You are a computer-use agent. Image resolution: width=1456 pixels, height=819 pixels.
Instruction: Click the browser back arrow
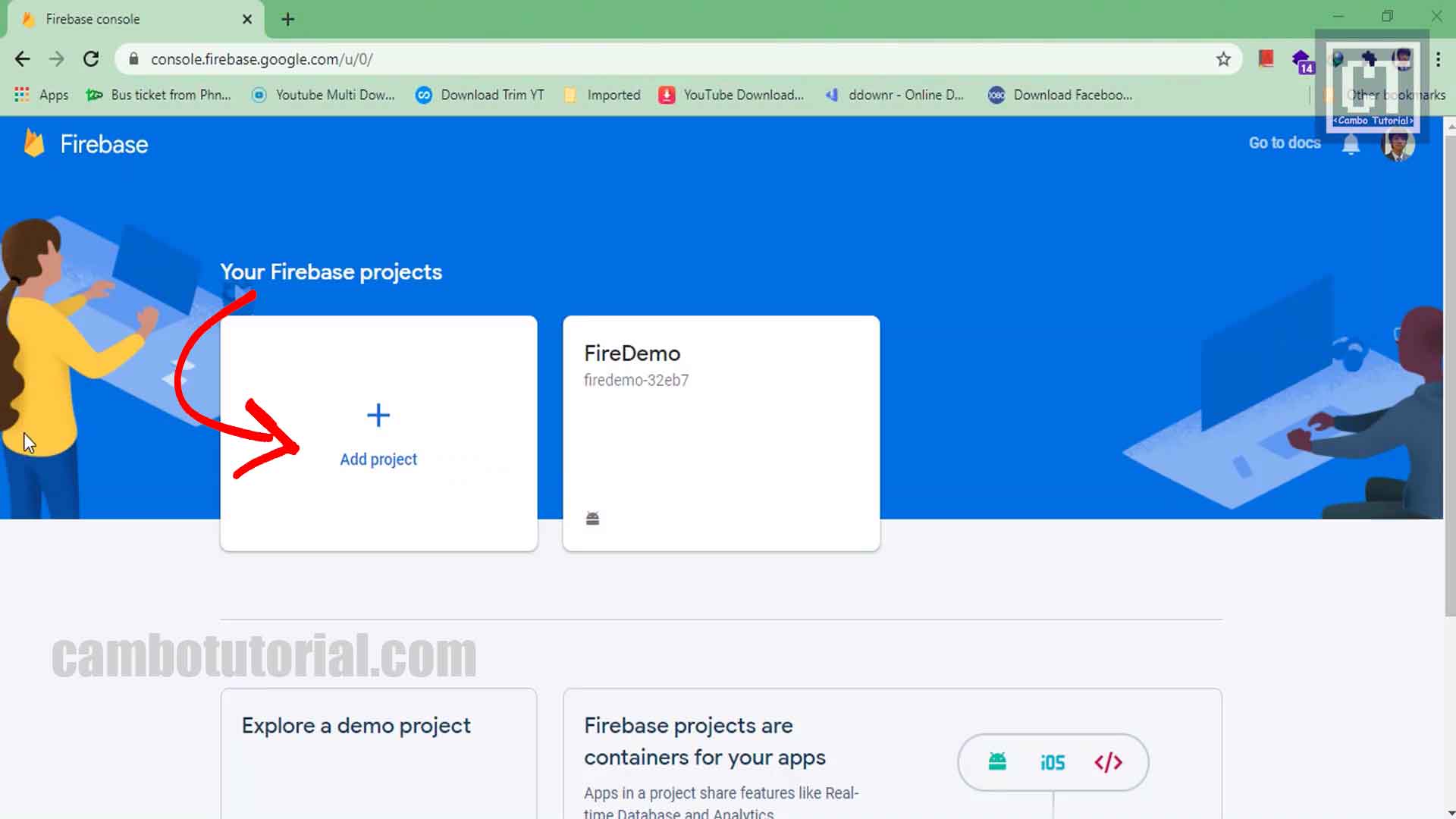[22, 58]
